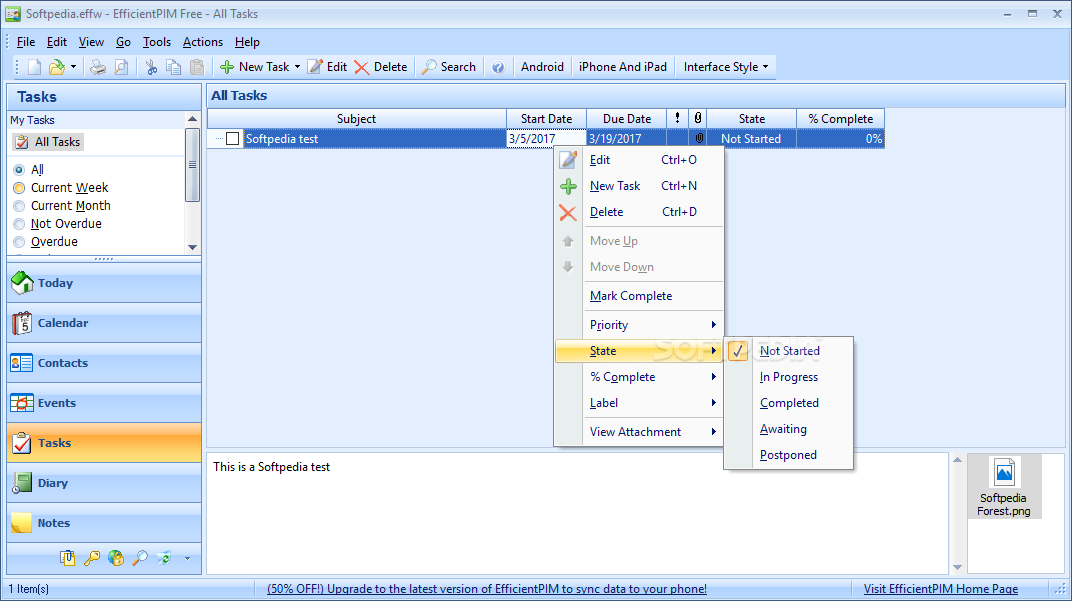Click the iPhone And iPad button
The height and width of the screenshot is (601, 1072).
click(622, 67)
